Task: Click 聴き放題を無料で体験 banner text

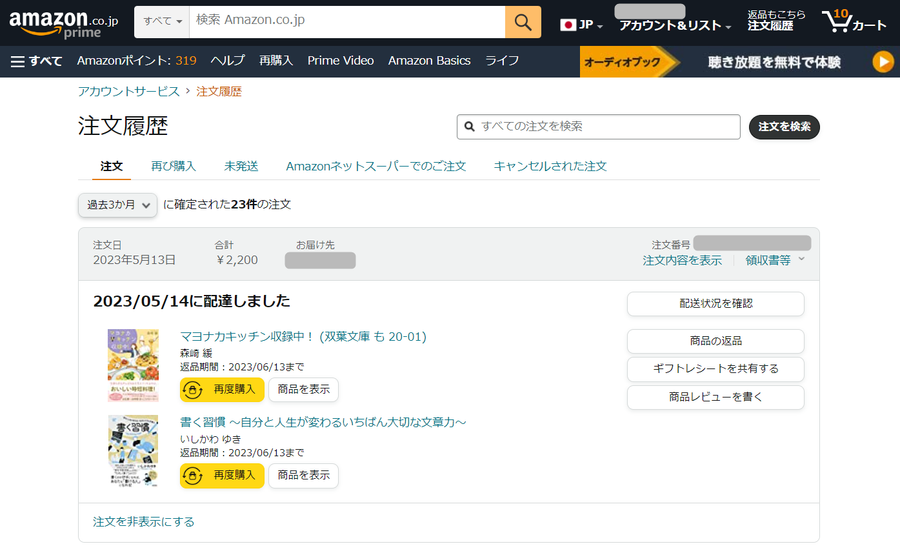Action: [x=774, y=62]
